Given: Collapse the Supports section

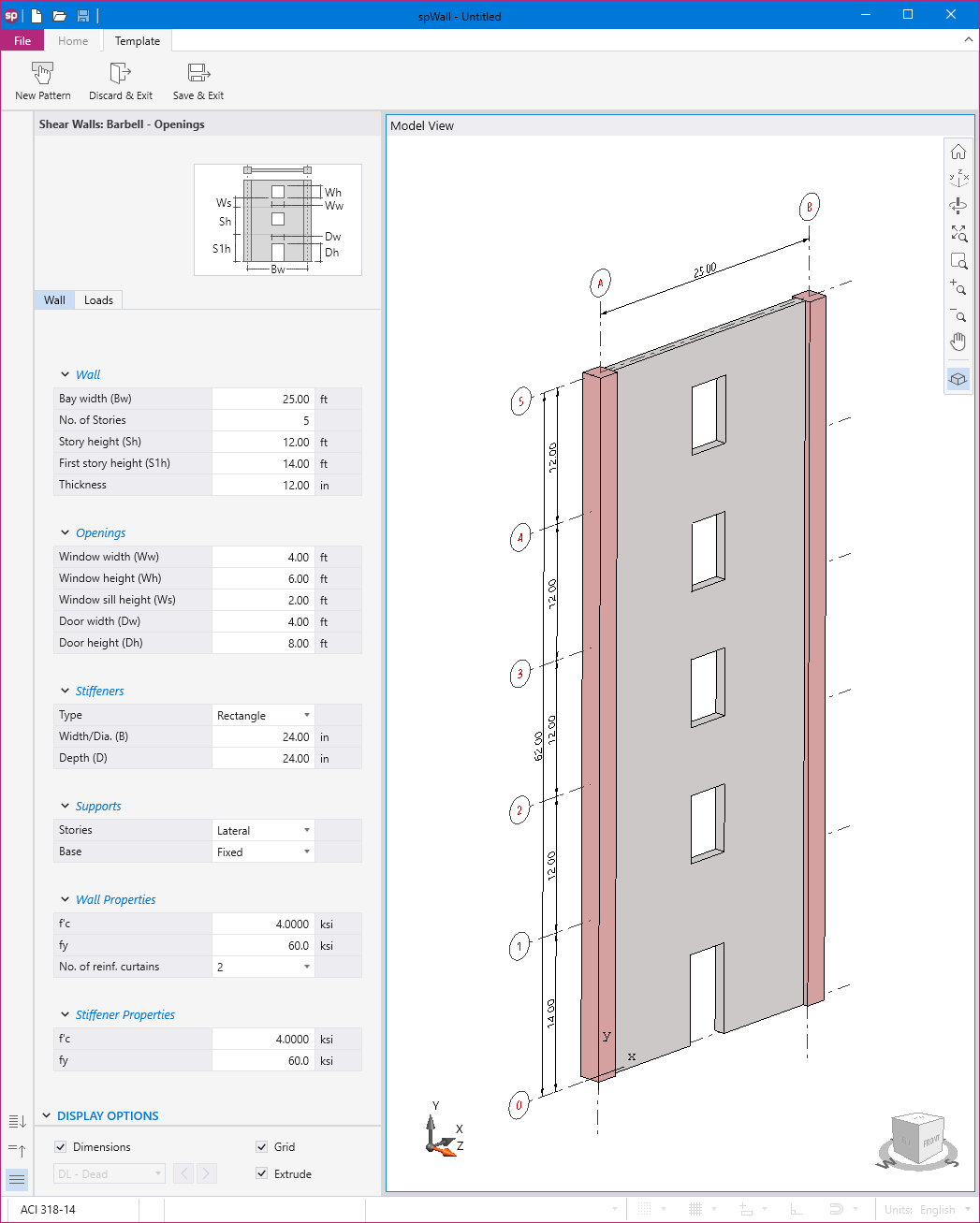Looking at the screenshot, I should [65, 806].
